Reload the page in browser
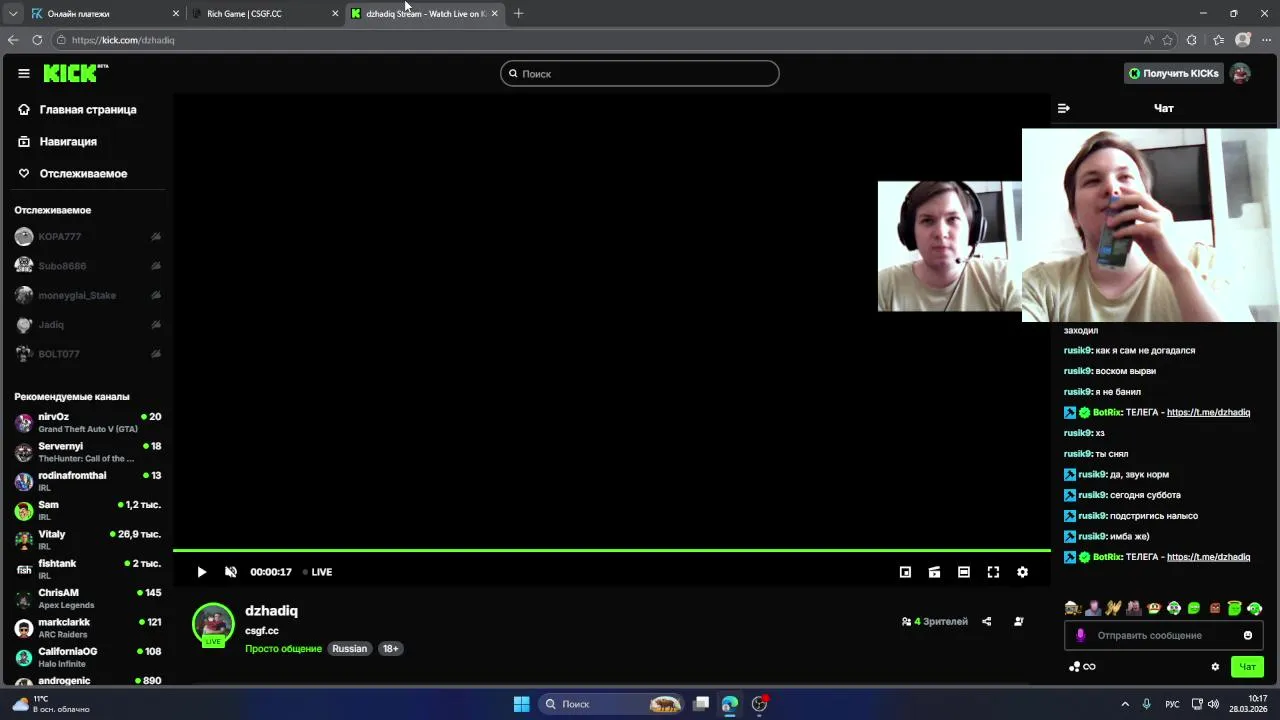The width and height of the screenshot is (1280, 720). coord(37,40)
